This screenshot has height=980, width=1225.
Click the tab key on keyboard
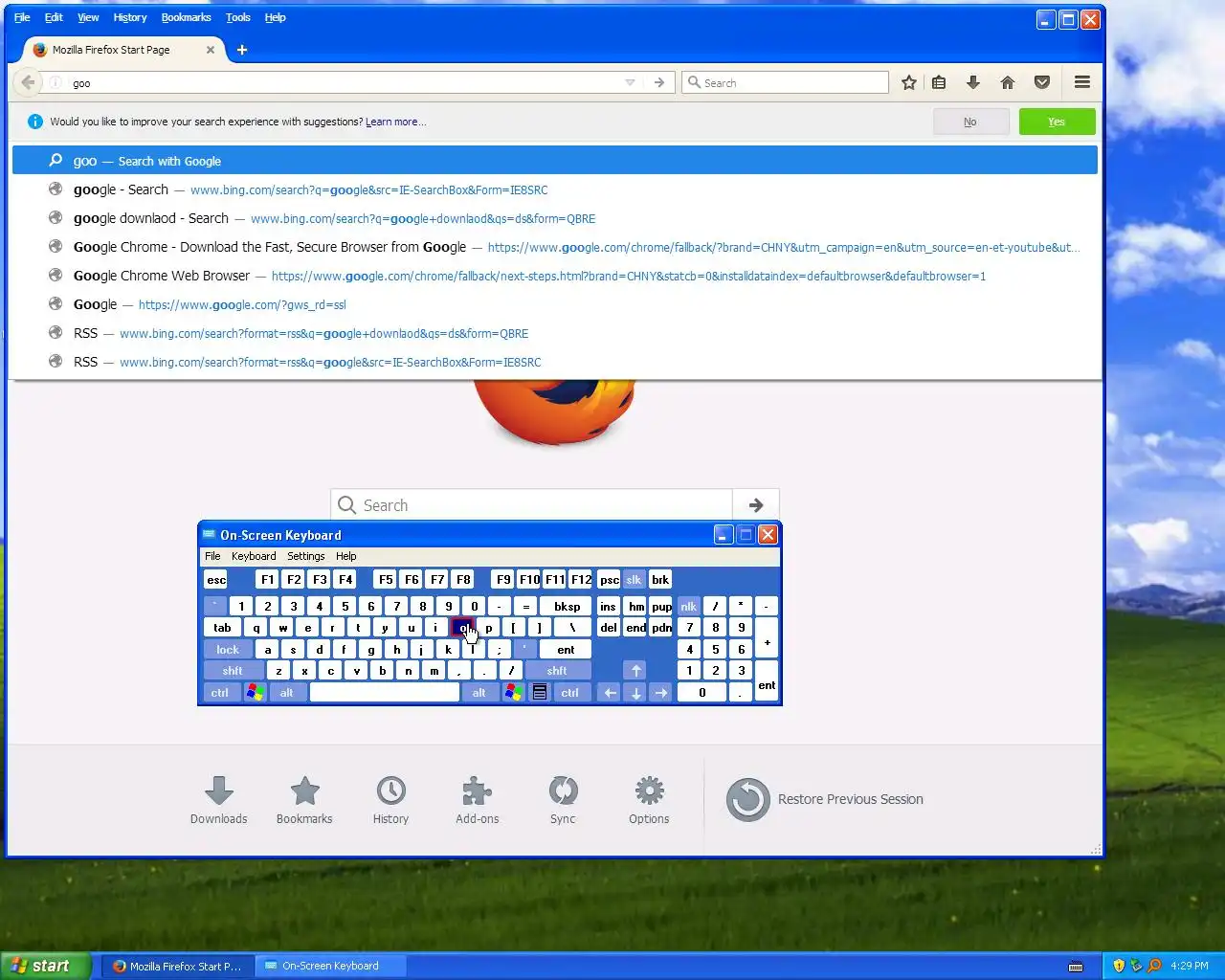pos(222,628)
